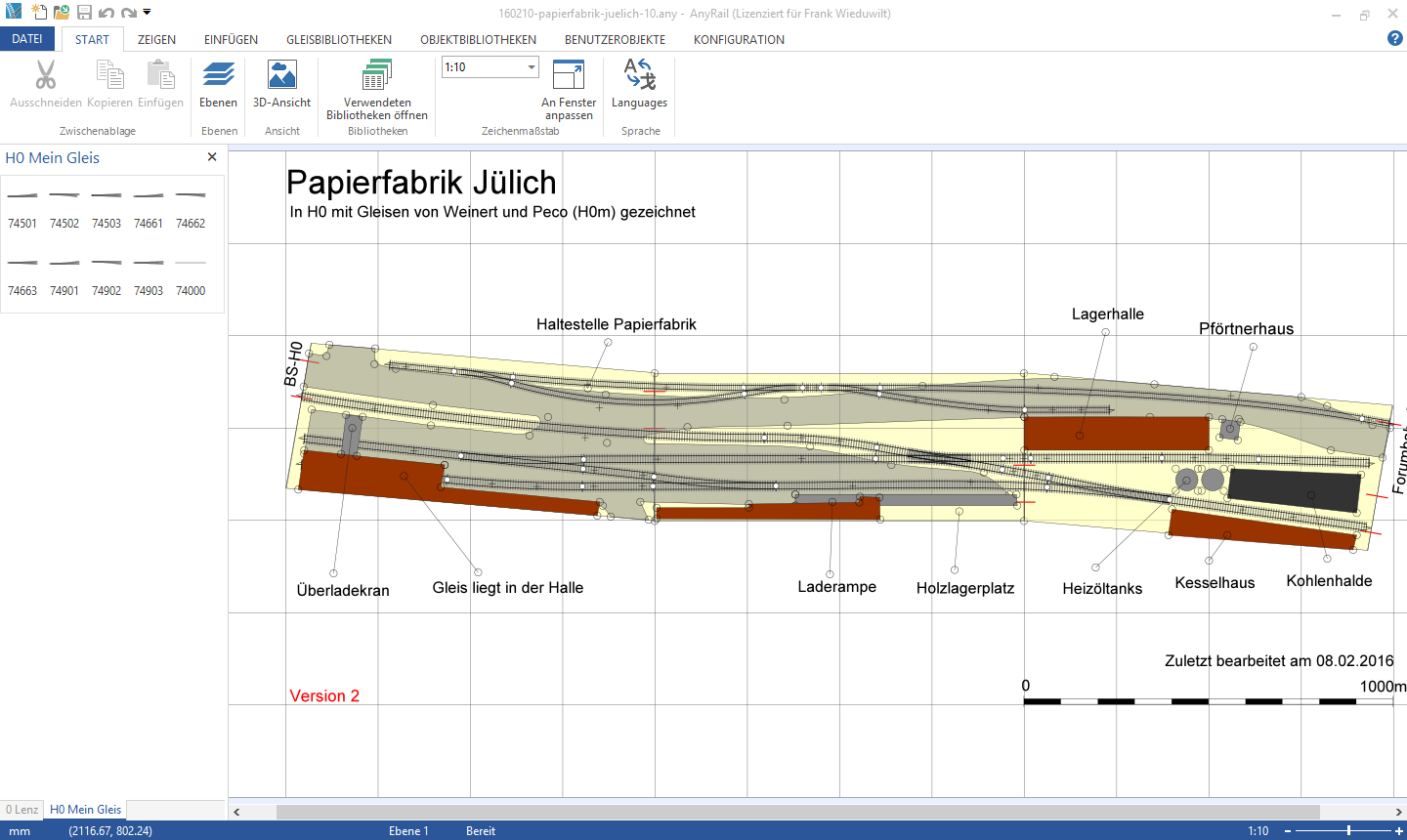Pick track element 74000
1407x840 pixels.
[x=191, y=275]
